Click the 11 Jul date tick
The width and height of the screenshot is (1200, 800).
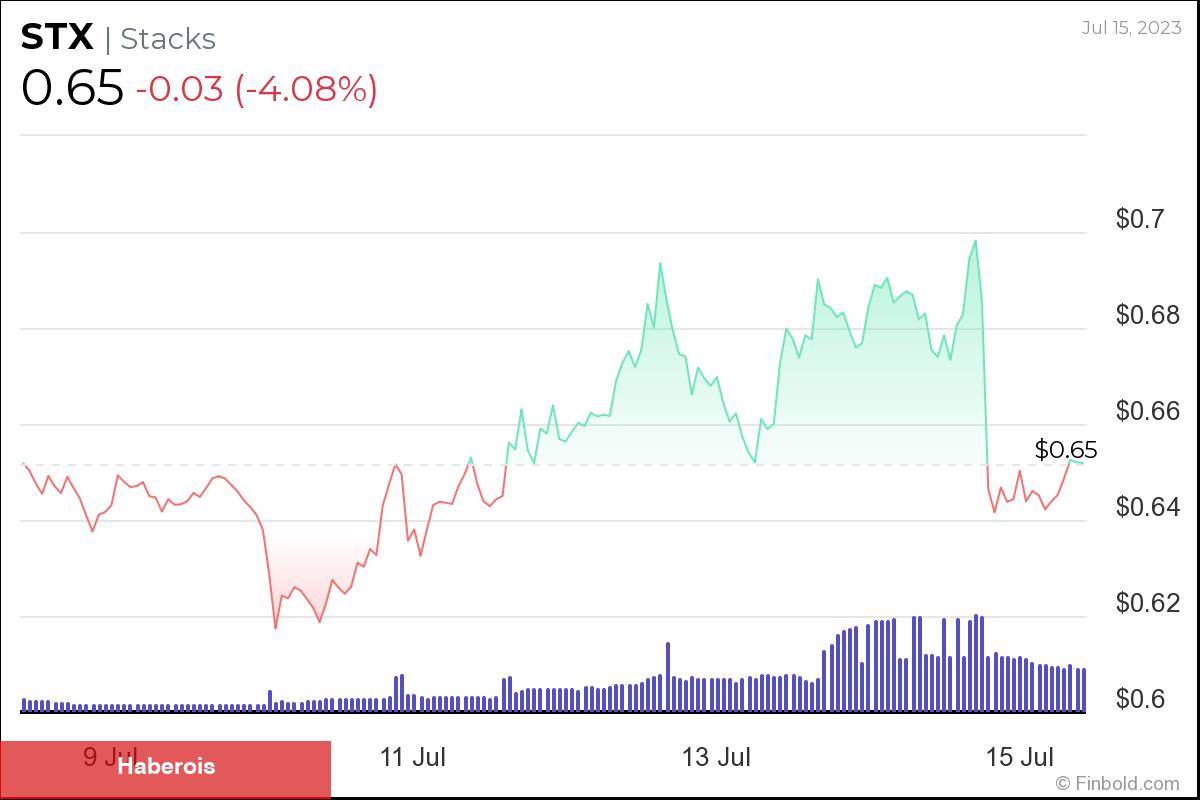413,757
